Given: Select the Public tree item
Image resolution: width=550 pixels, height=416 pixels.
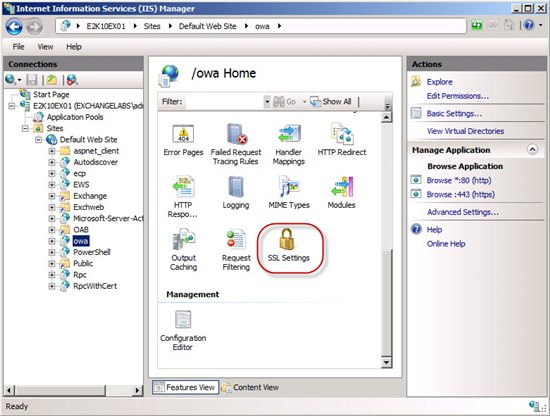Looking at the screenshot, I should (83, 263).
